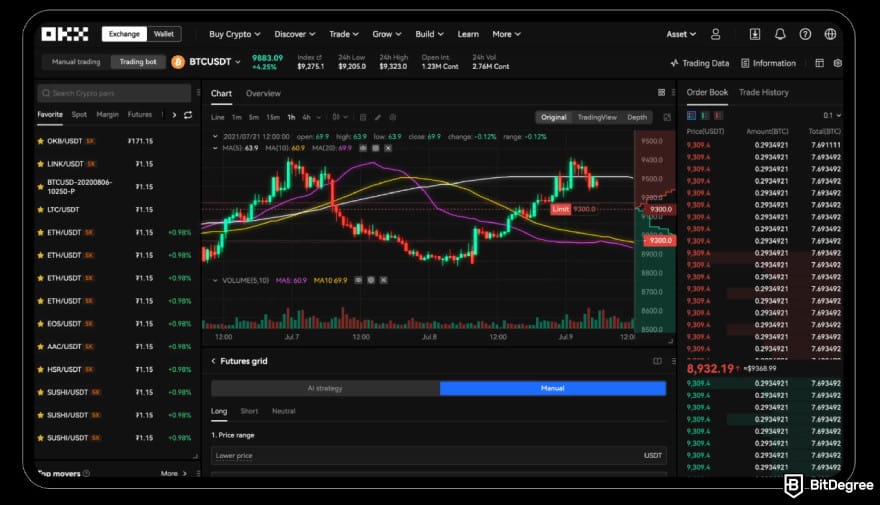Select the Neutral grid tab
The image size is (880, 505).
click(283, 411)
